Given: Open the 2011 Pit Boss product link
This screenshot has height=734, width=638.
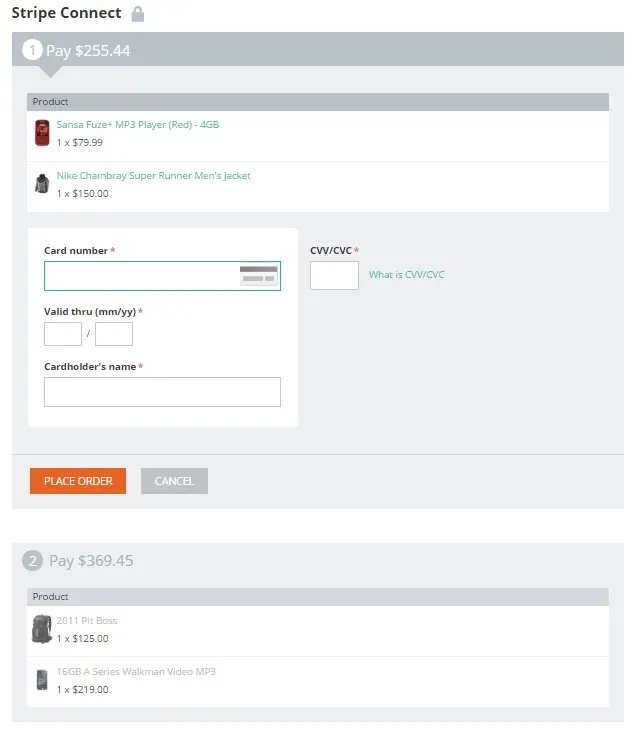Looking at the screenshot, I should [x=86, y=621].
